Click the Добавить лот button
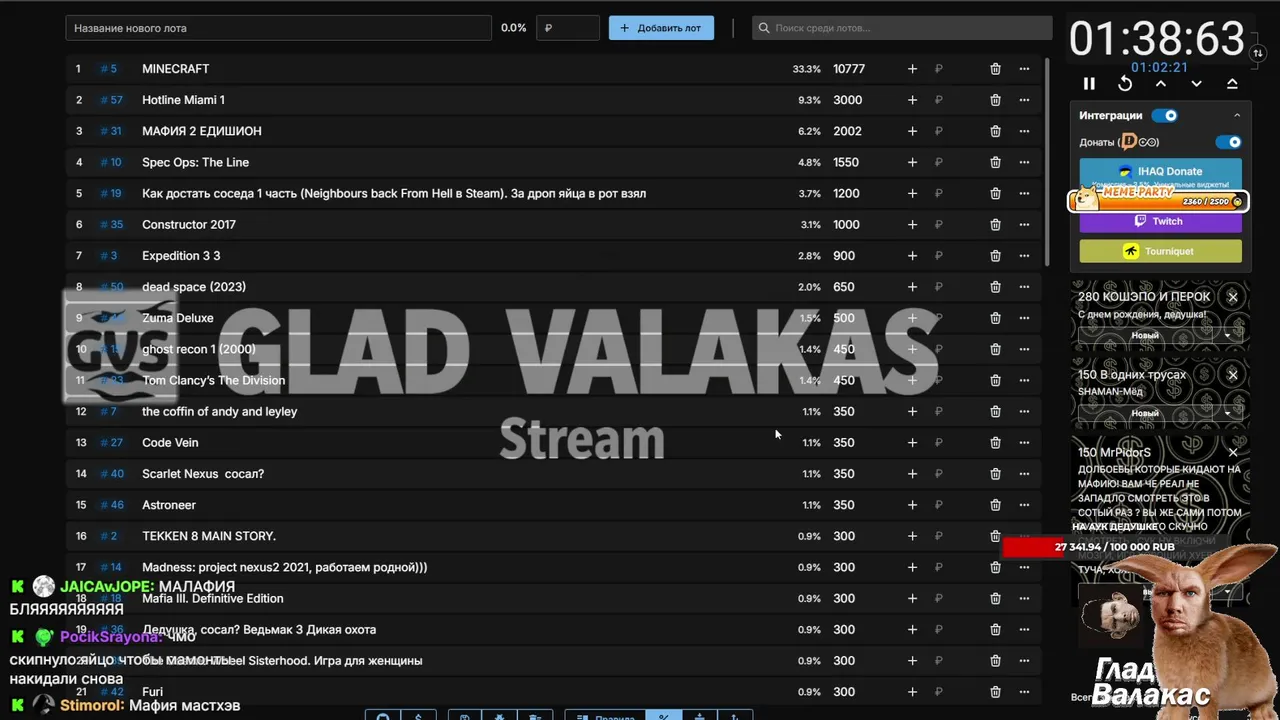This screenshot has height=720, width=1280. pyautogui.click(x=661, y=28)
